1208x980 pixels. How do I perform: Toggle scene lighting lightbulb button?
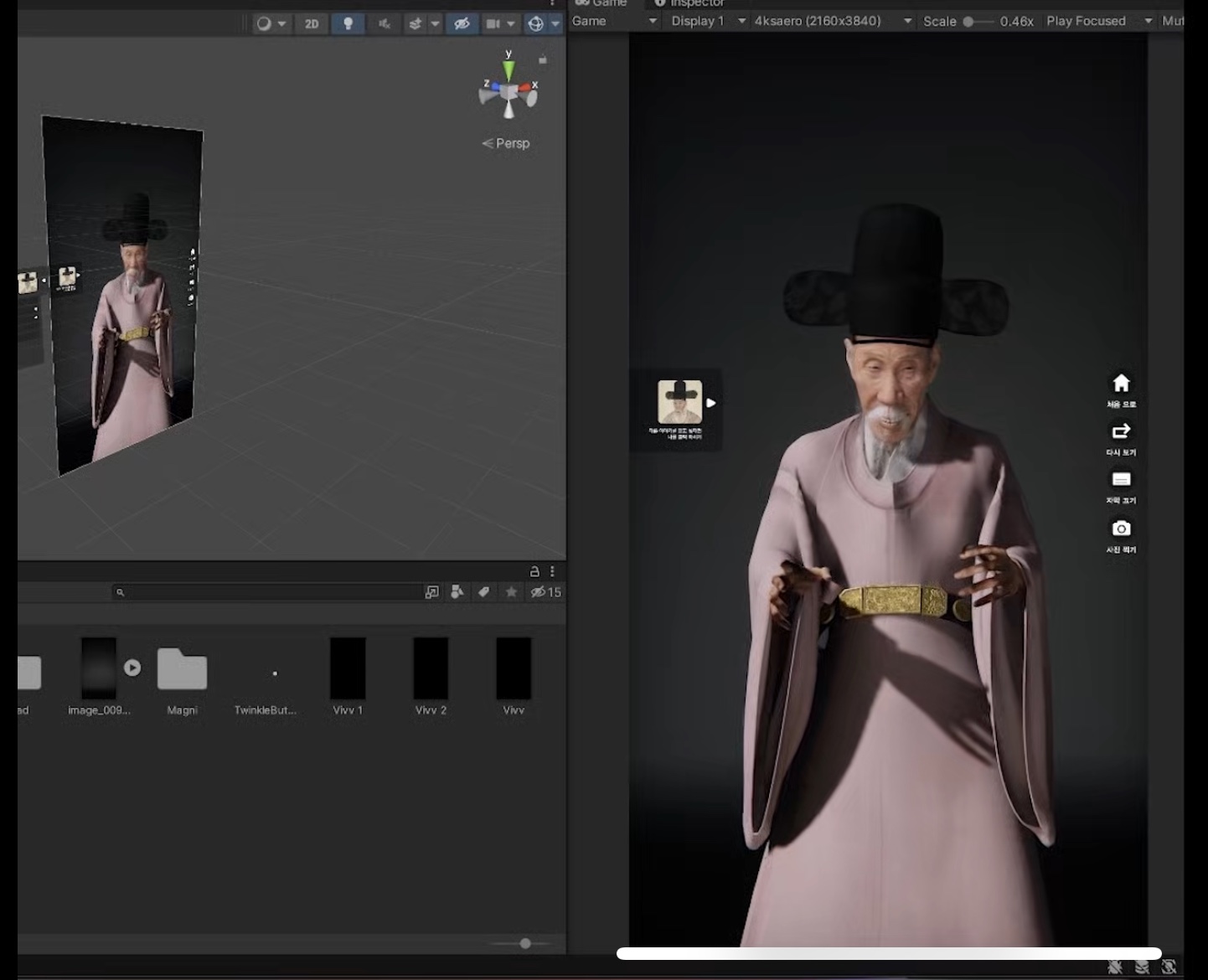[x=348, y=23]
